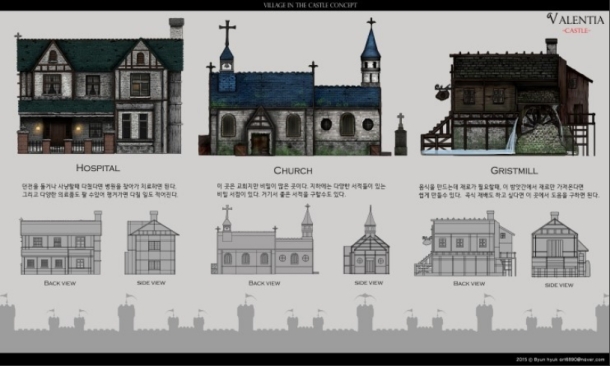Screen dimensions: 610x366
Task: Click the Korean description under Church
Action: 301,191
